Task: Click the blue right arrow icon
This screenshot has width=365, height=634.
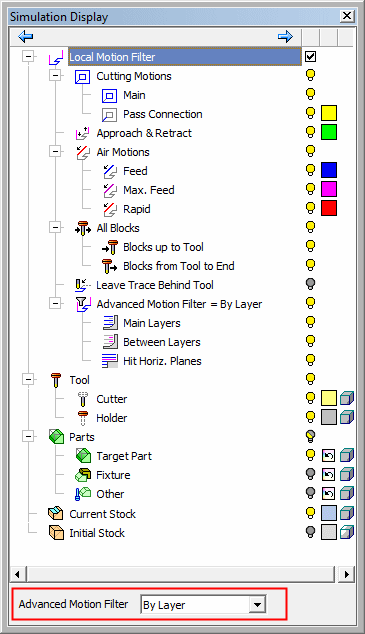Action: (x=285, y=37)
